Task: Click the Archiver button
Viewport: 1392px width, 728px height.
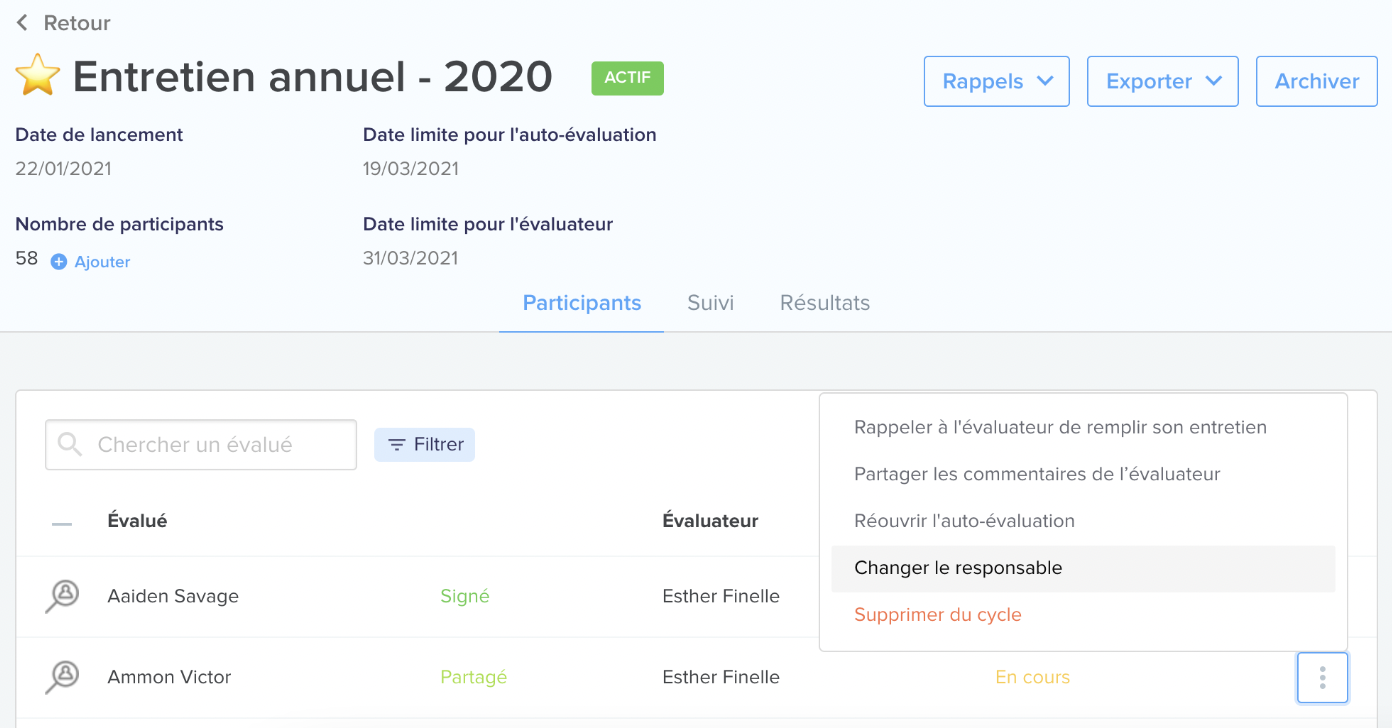Action: (x=1317, y=81)
